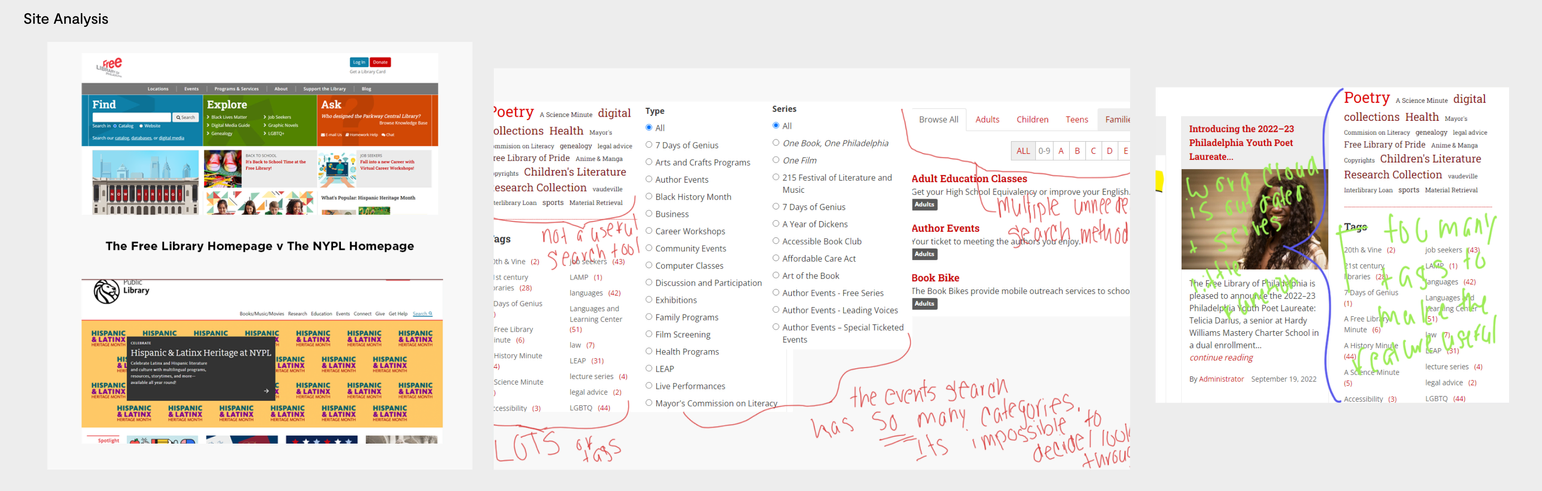Open the E-mail Us link in Ask panel

[331, 135]
